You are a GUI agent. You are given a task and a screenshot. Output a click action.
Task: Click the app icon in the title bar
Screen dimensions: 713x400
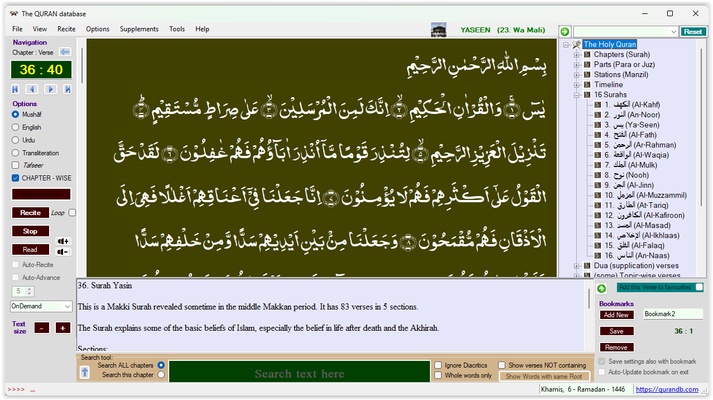[14, 14]
